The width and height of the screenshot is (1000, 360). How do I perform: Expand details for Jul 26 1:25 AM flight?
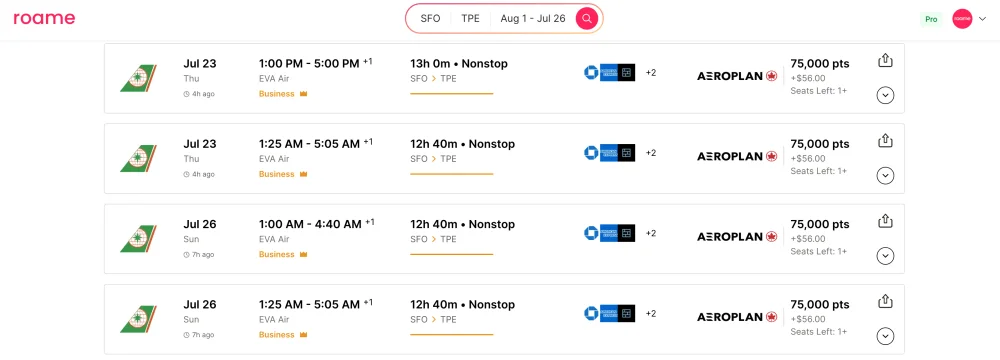[885, 336]
